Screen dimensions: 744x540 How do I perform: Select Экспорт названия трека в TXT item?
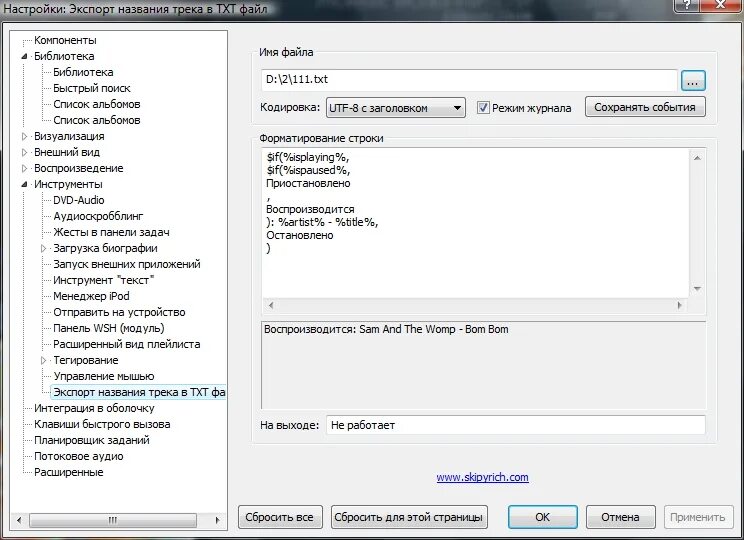[x=139, y=392]
